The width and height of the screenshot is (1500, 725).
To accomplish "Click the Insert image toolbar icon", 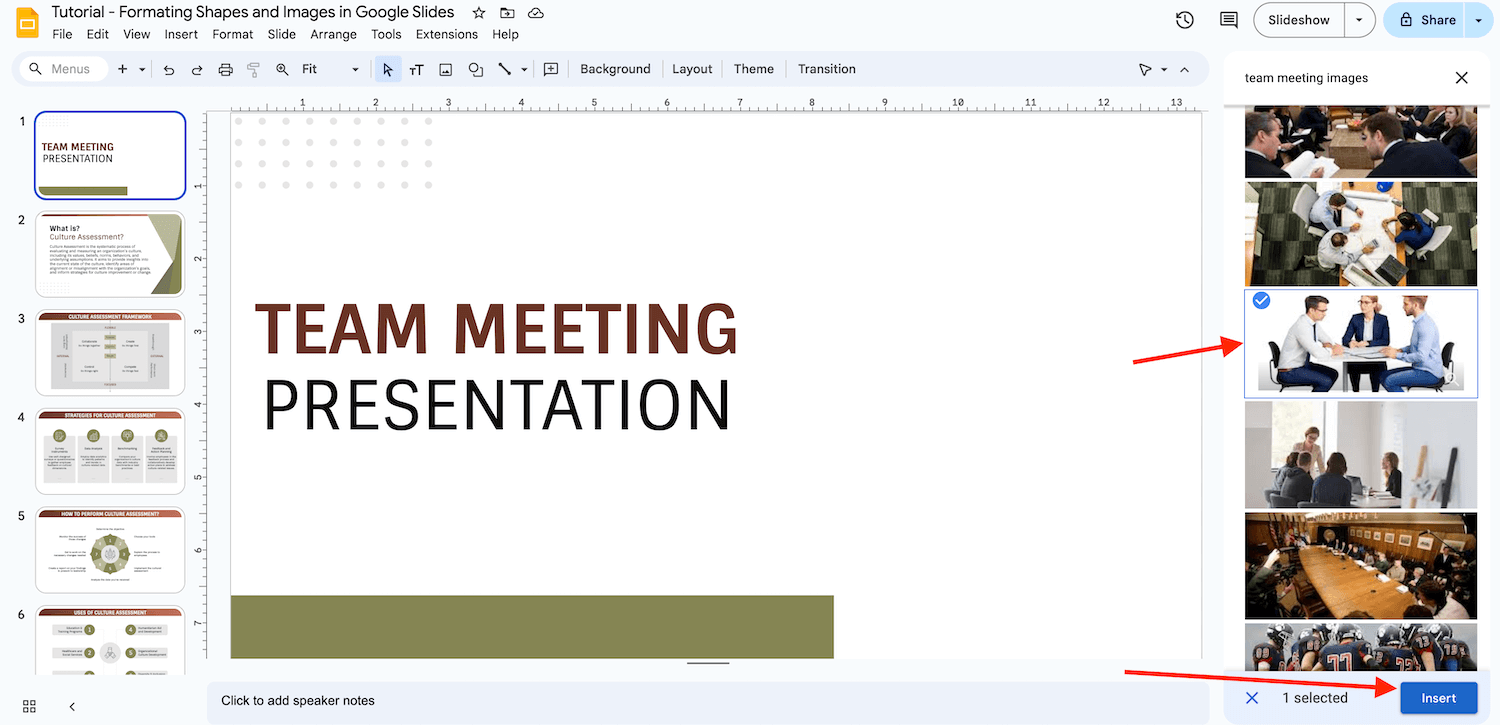I will [446, 69].
